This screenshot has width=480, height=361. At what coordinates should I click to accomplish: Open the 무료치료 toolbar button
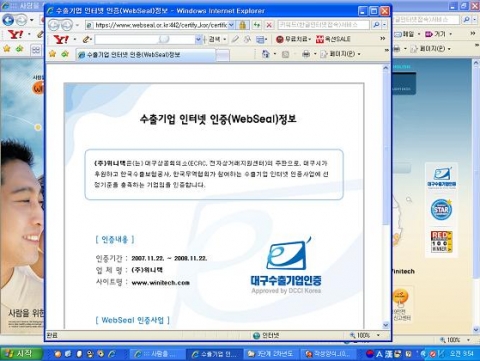(293, 39)
